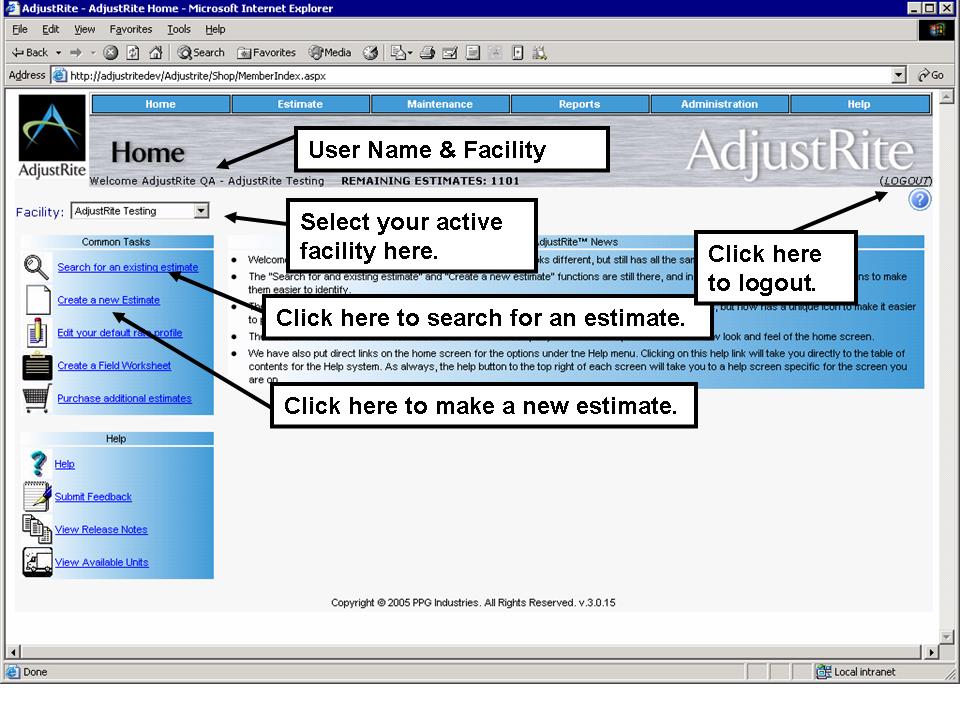Open the Favorites menu in the menu bar
The width and height of the screenshot is (960, 720).
(130, 29)
